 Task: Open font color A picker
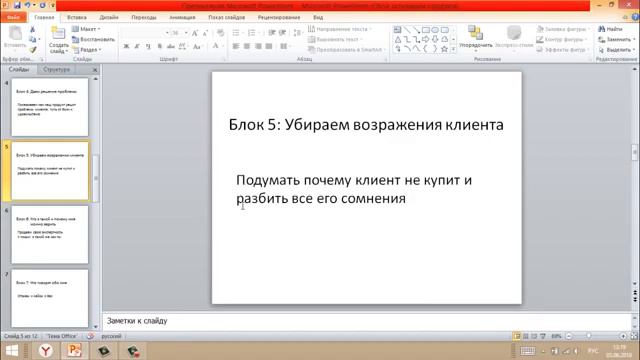pyautogui.click(x=216, y=46)
